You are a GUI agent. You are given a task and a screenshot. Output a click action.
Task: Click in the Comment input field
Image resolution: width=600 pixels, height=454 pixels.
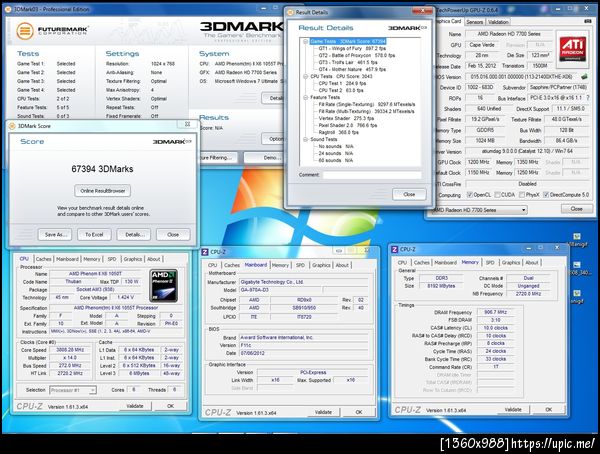[x=372, y=175]
